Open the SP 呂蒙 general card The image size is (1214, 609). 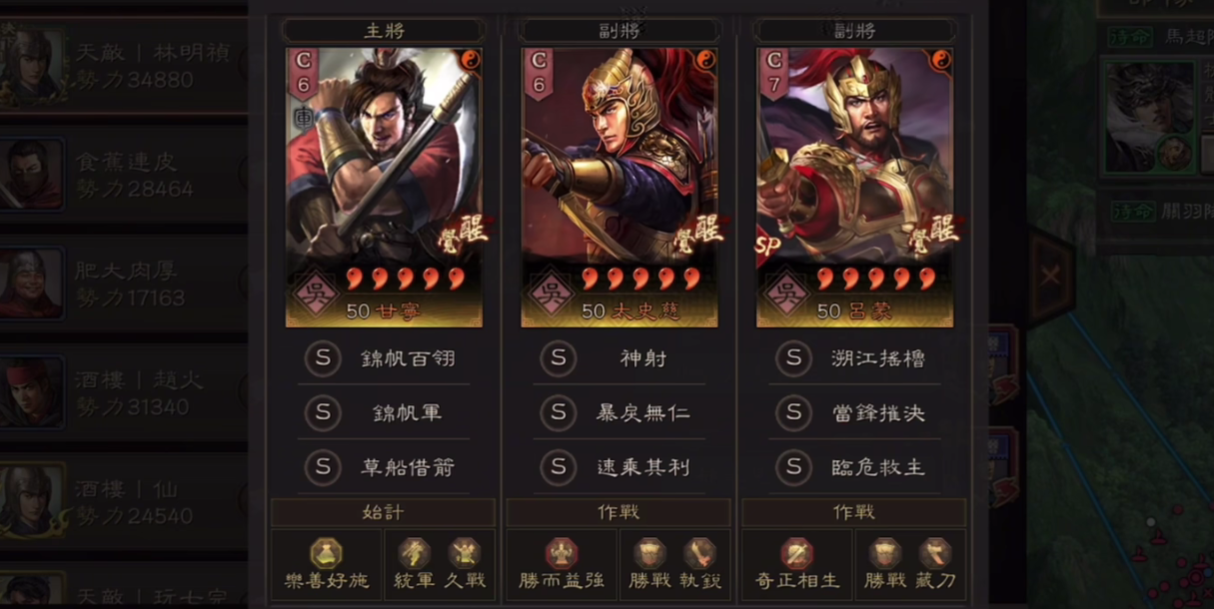pos(855,187)
